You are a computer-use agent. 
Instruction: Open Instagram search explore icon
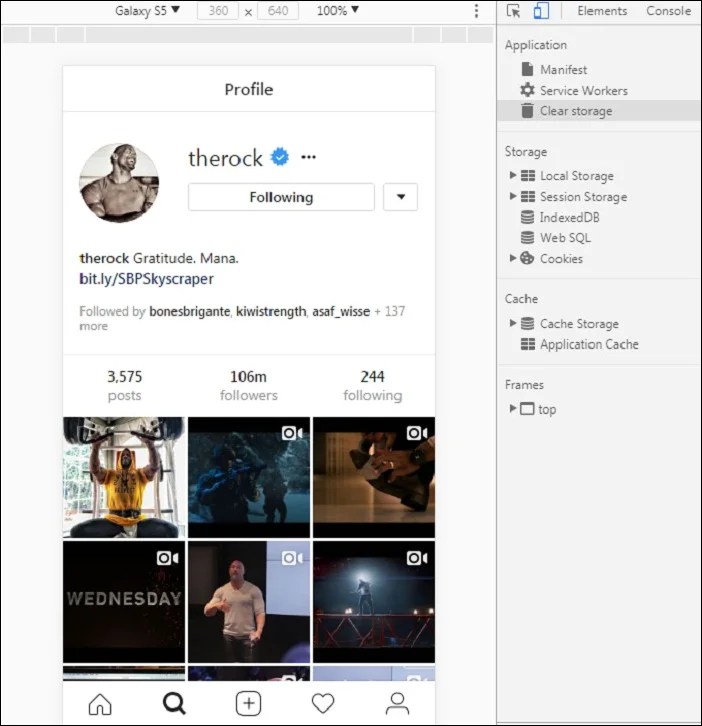click(174, 704)
